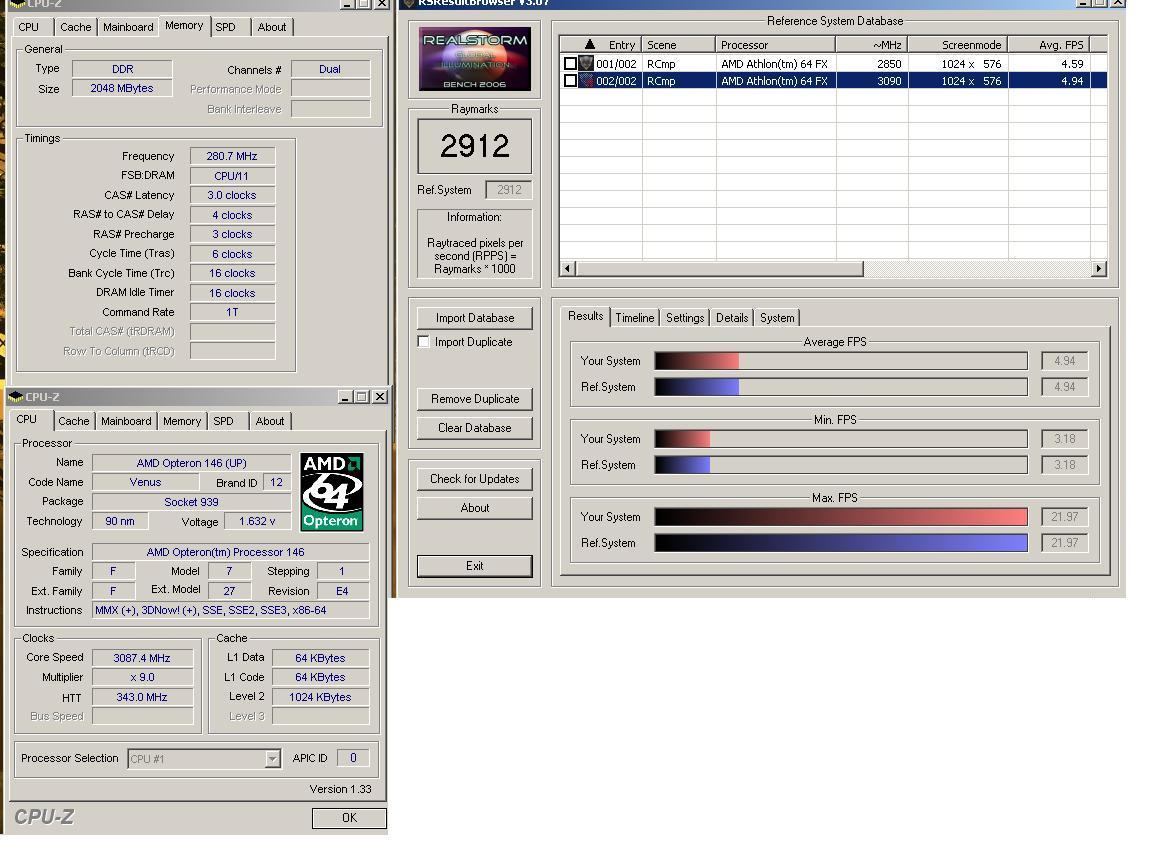Open About tab in lower CPU-Z window
The width and height of the screenshot is (1152, 864).
pyautogui.click(x=270, y=421)
